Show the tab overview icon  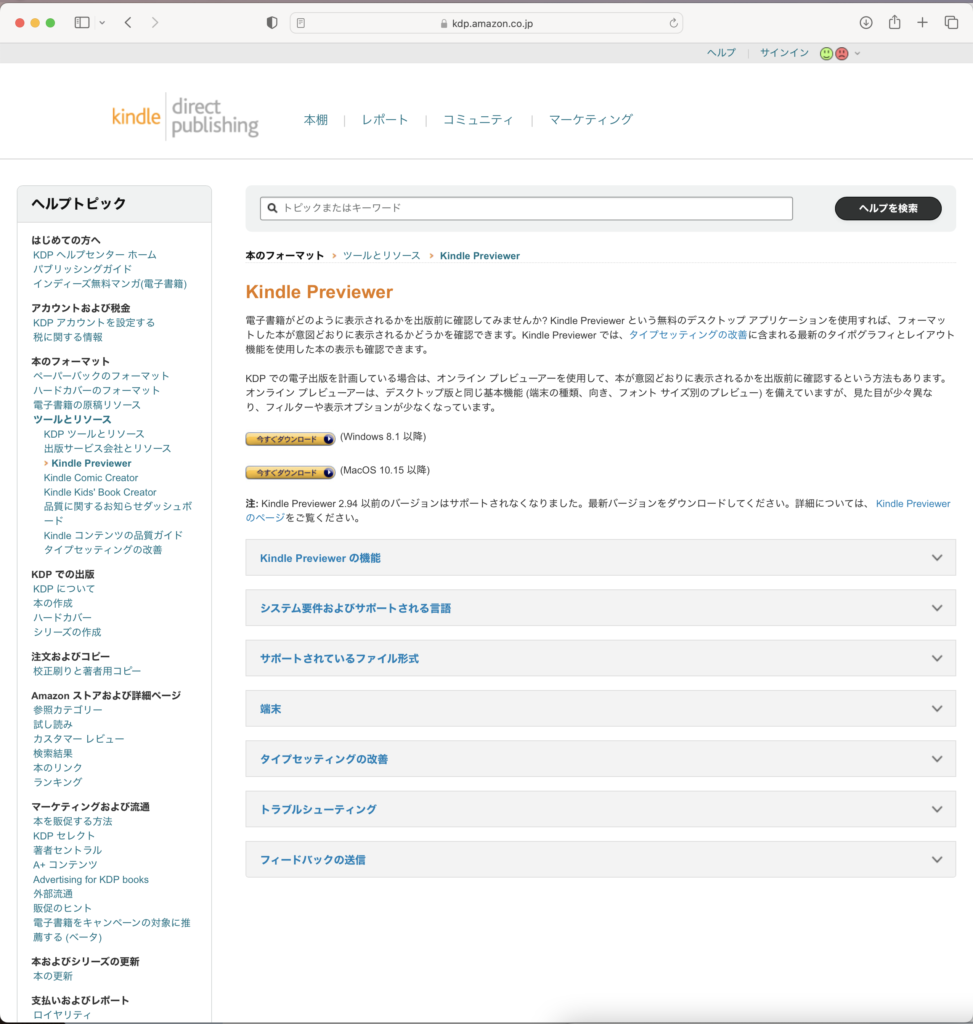pos(951,22)
